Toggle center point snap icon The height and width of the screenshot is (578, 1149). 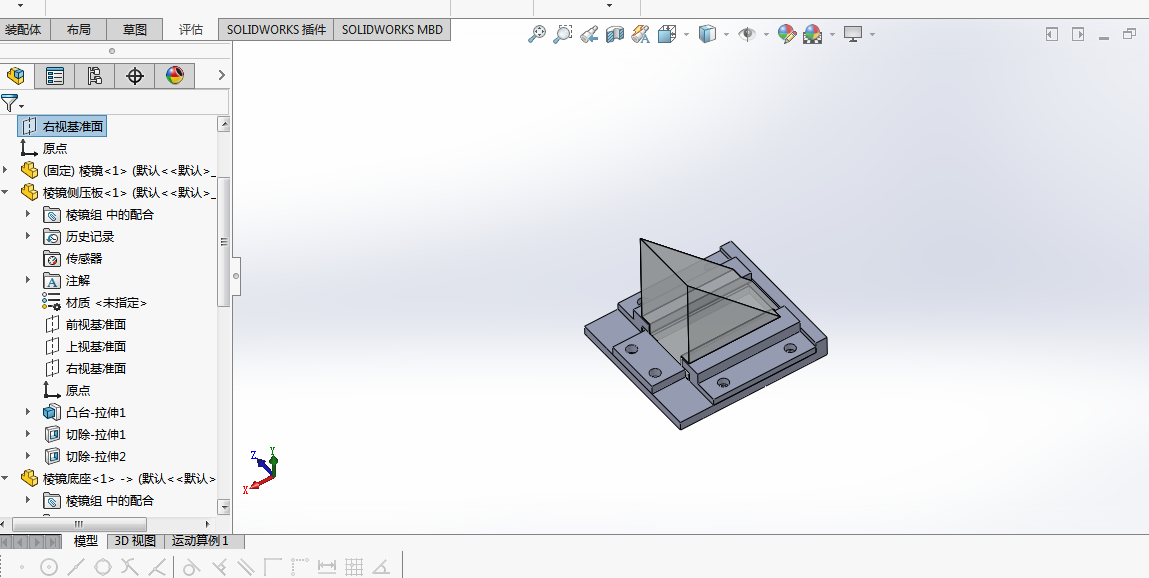(x=49, y=566)
